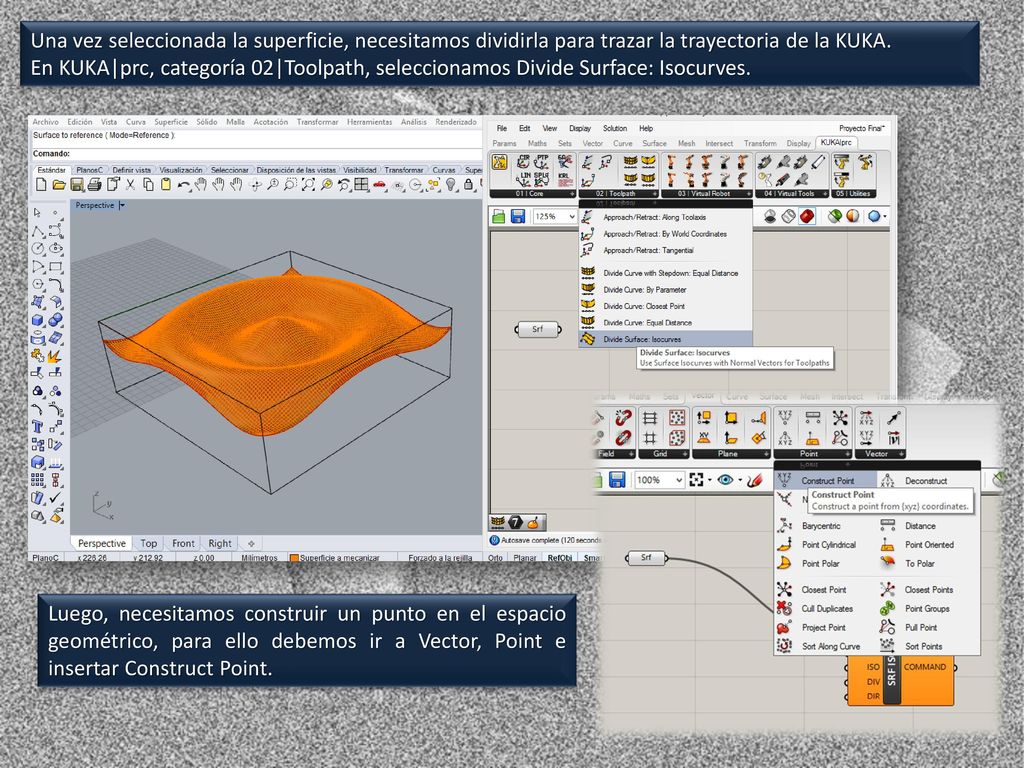Viewport: 1024px width, 768px height.
Task: Toggle RefObj in Rhino's status bar
Action: [x=560, y=558]
